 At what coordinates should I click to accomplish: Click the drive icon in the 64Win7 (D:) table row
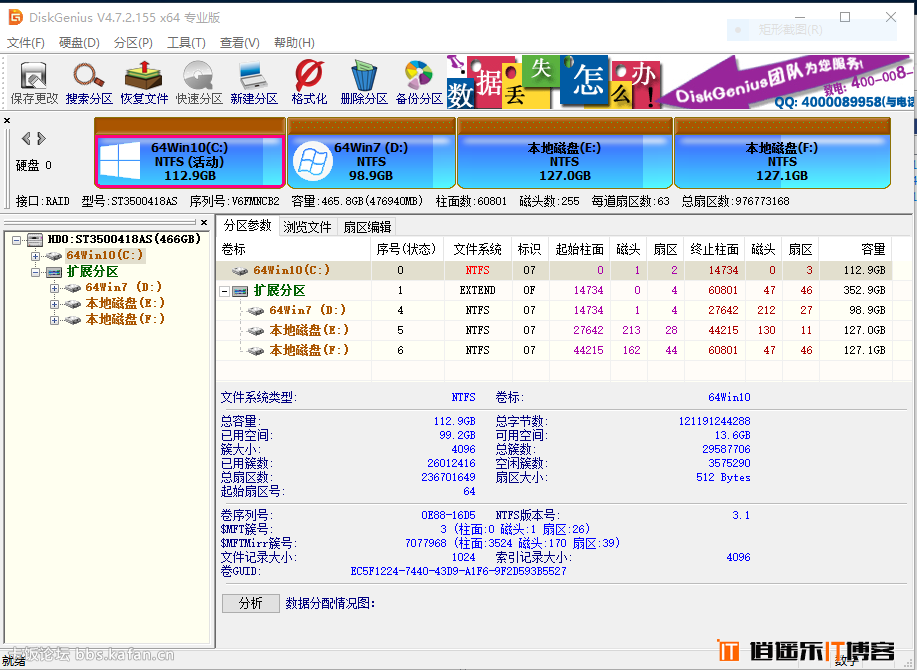pos(256,310)
